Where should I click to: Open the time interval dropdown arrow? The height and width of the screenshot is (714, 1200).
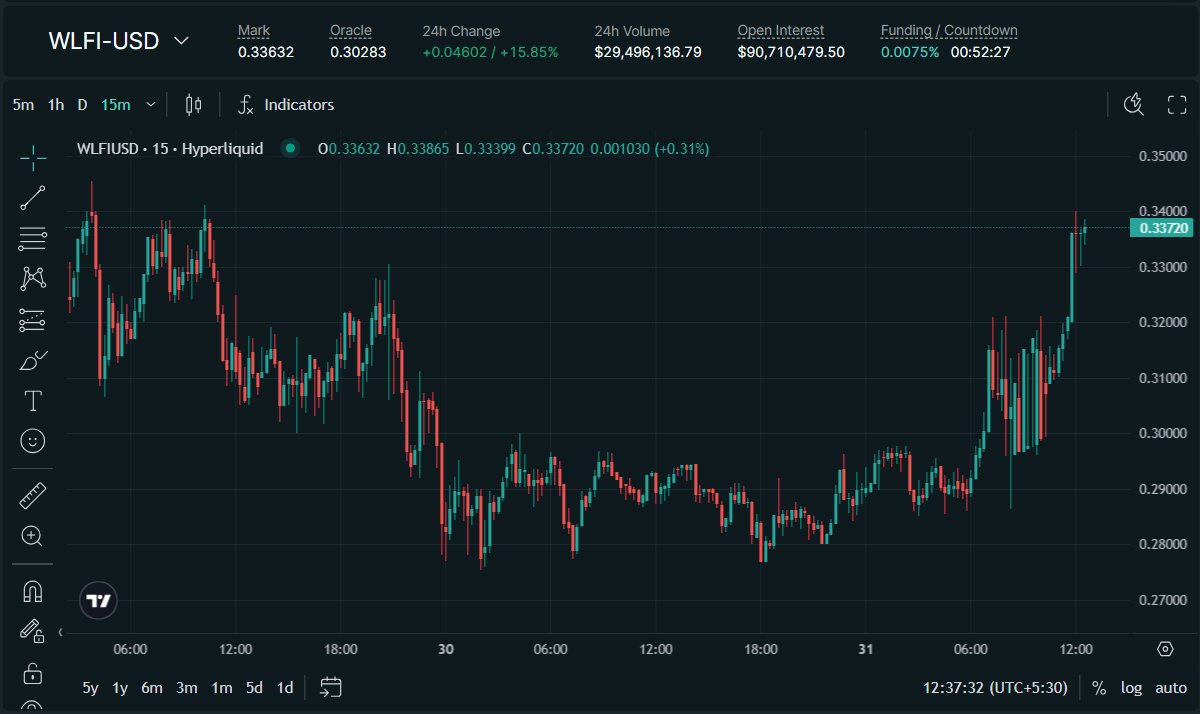tap(150, 104)
